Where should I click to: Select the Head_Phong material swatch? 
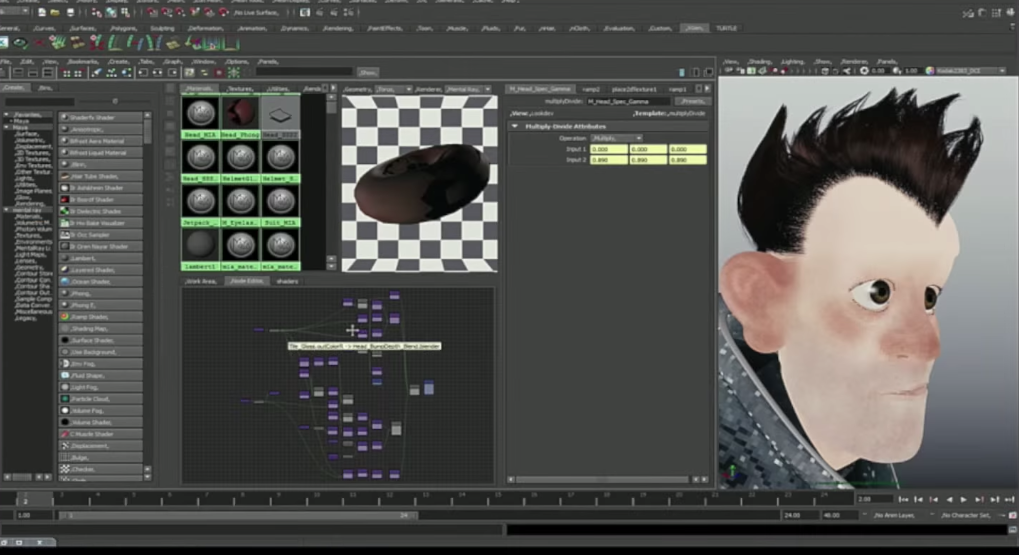point(240,113)
